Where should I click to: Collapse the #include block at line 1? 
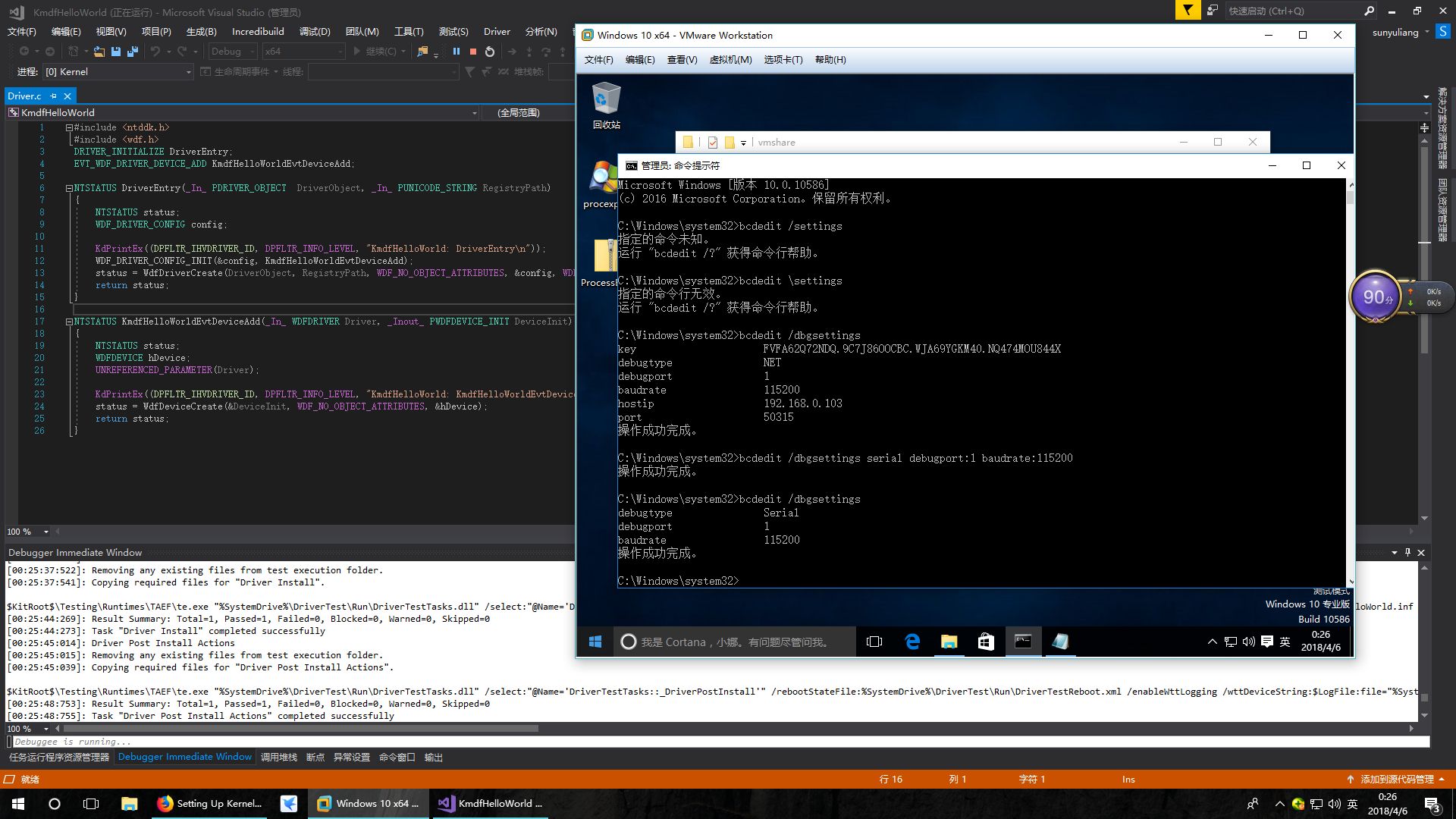pos(69,127)
